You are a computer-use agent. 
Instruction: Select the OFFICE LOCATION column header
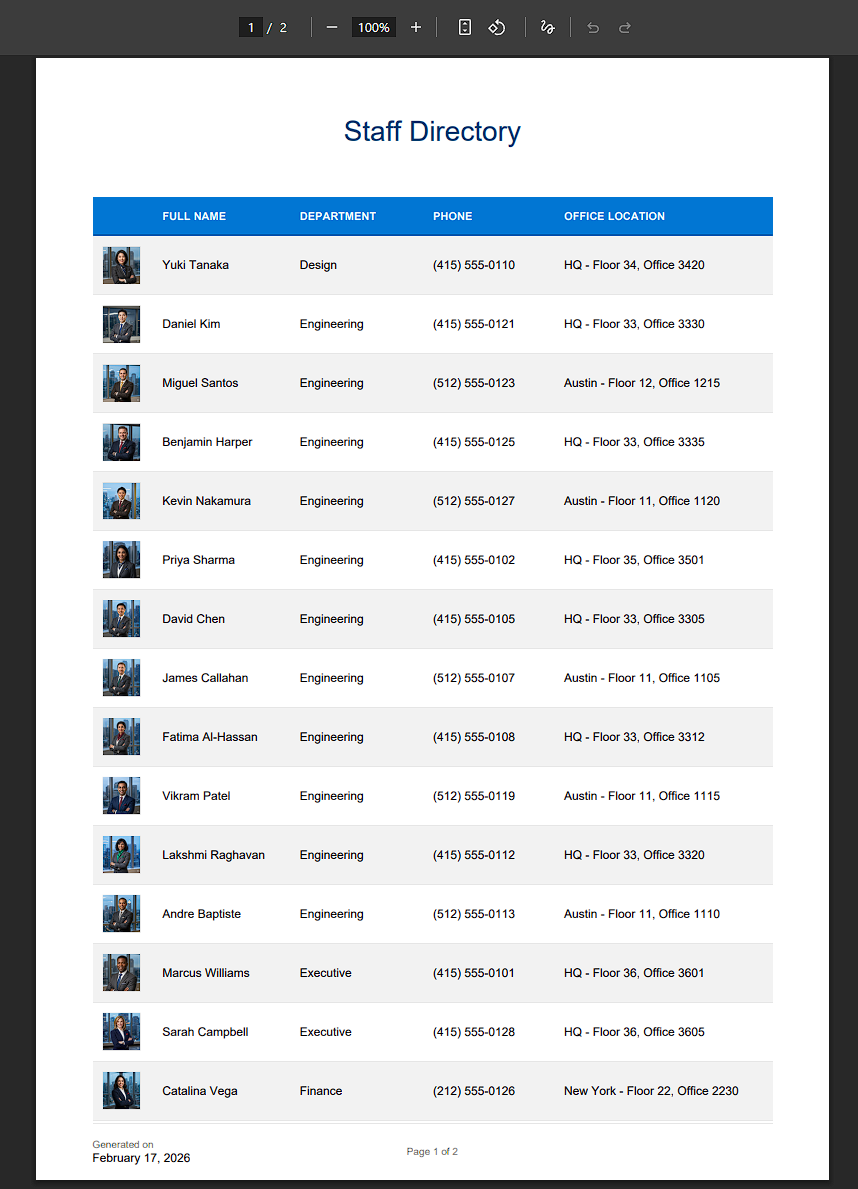pos(614,216)
